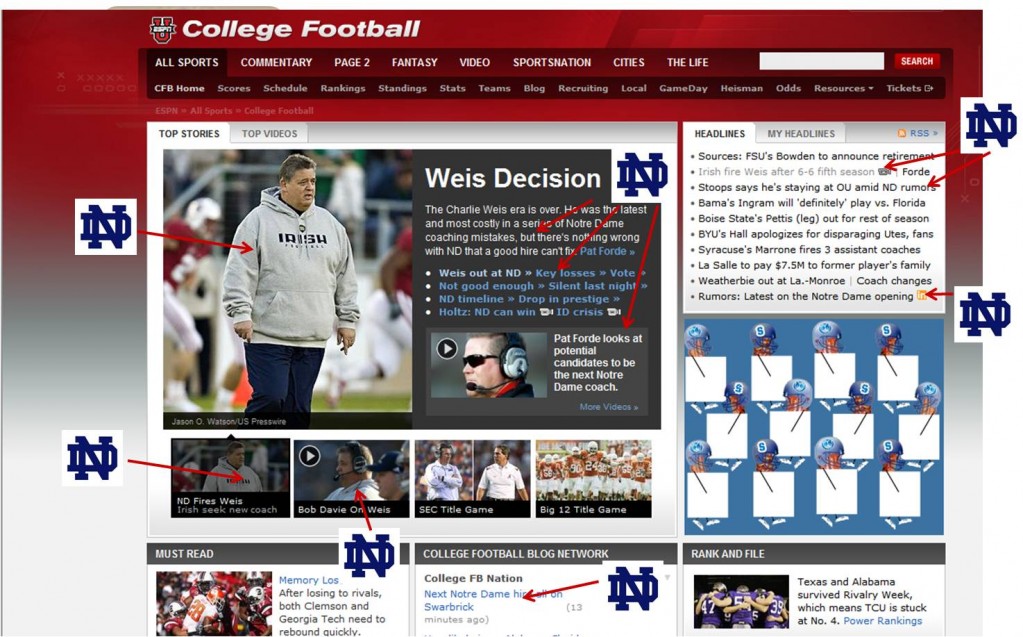Open the FSU's Bowden retirement headline
This screenshot has width=1023, height=637.
(x=816, y=156)
